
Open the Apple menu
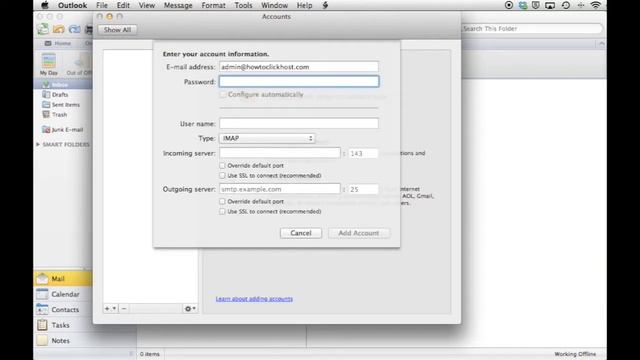pyautogui.click(x=45, y=5)
